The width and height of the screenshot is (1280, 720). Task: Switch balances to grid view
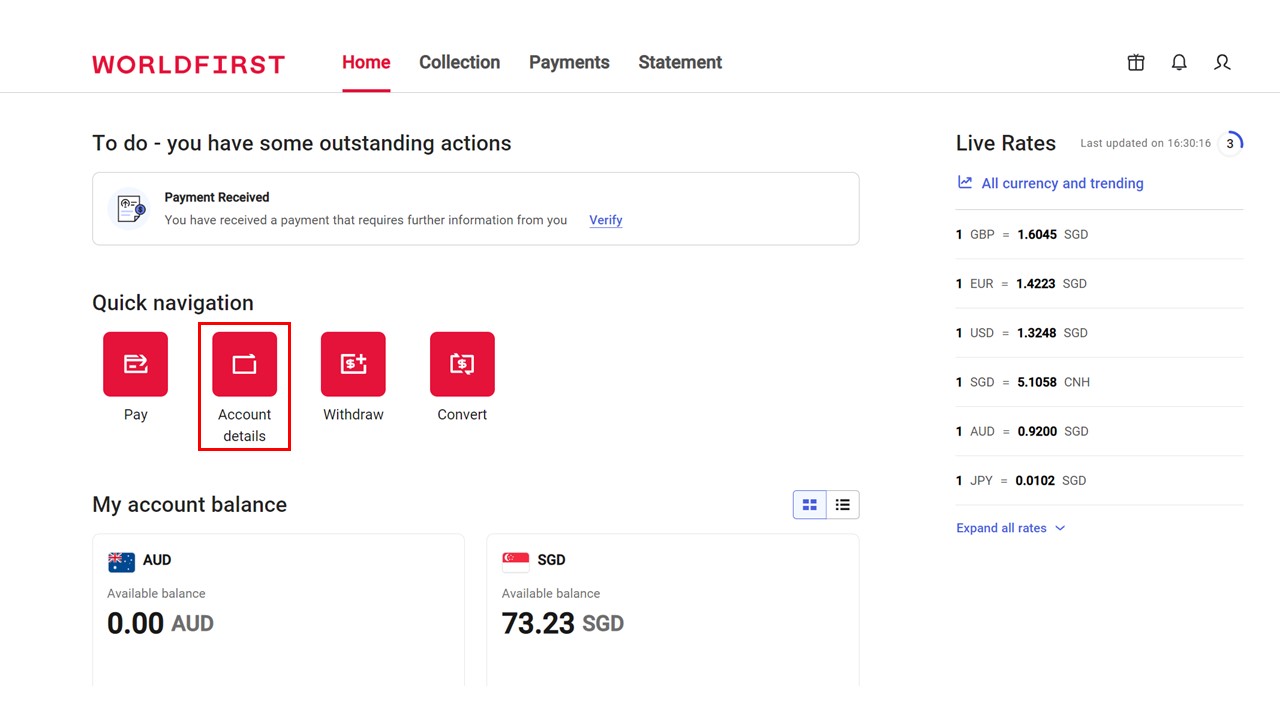810,505
